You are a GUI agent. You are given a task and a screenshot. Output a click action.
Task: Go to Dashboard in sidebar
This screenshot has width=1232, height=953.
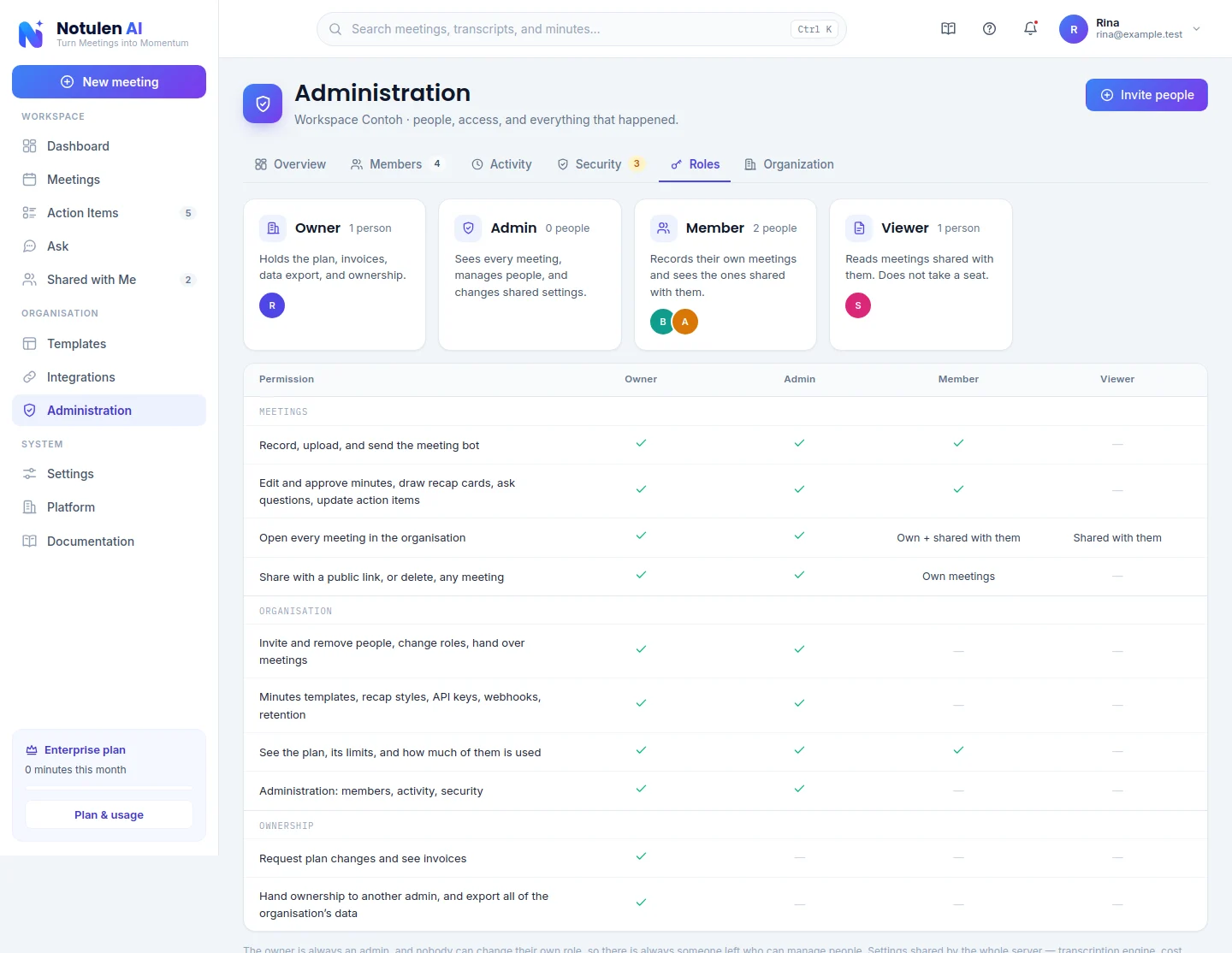click(x=109, y=146)
